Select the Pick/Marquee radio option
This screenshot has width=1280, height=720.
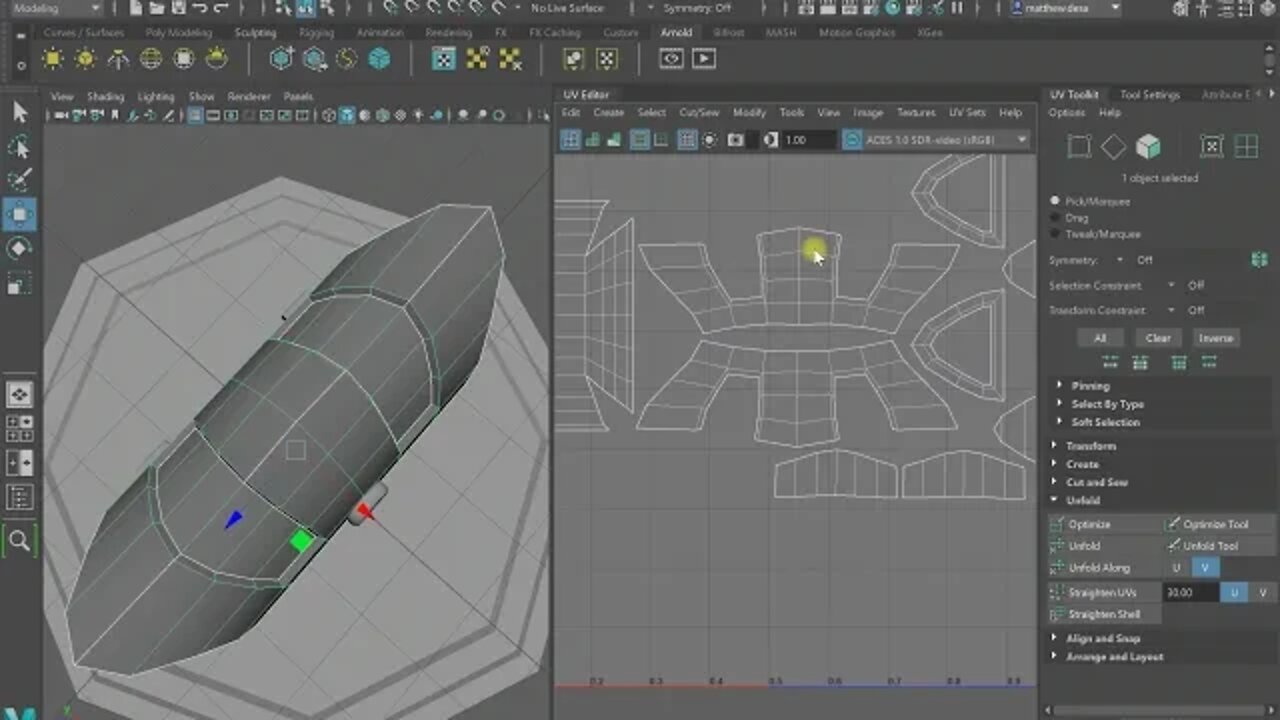(1055, 201)
